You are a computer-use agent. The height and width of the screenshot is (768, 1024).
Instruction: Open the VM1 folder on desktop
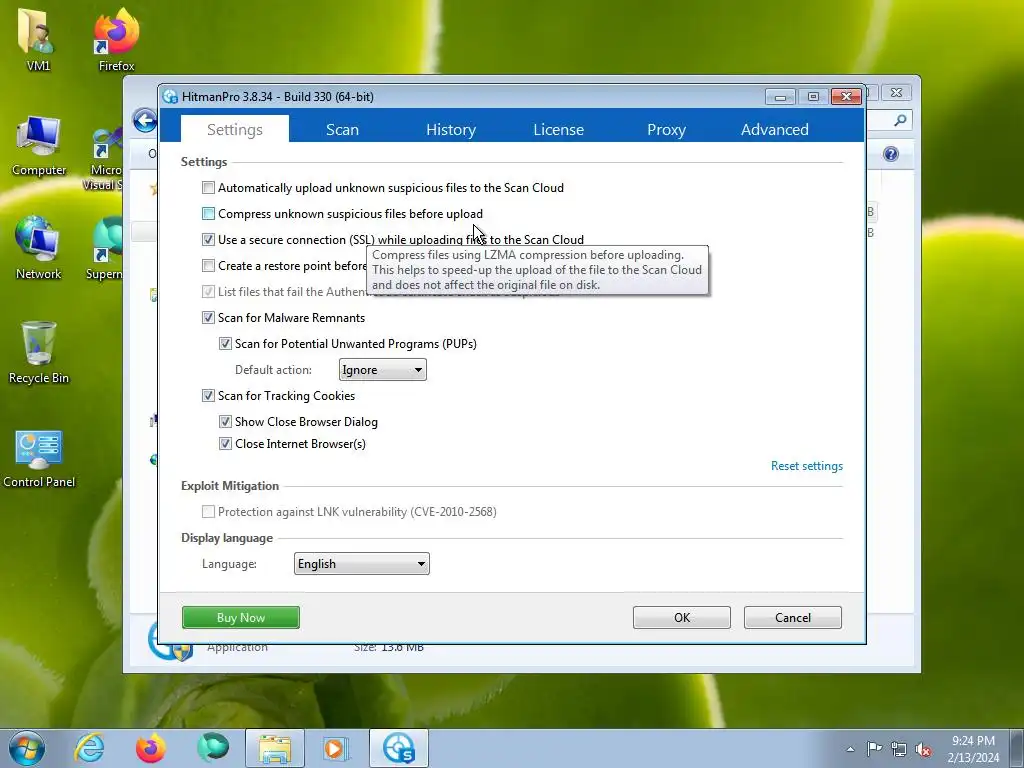click(38, 39)
